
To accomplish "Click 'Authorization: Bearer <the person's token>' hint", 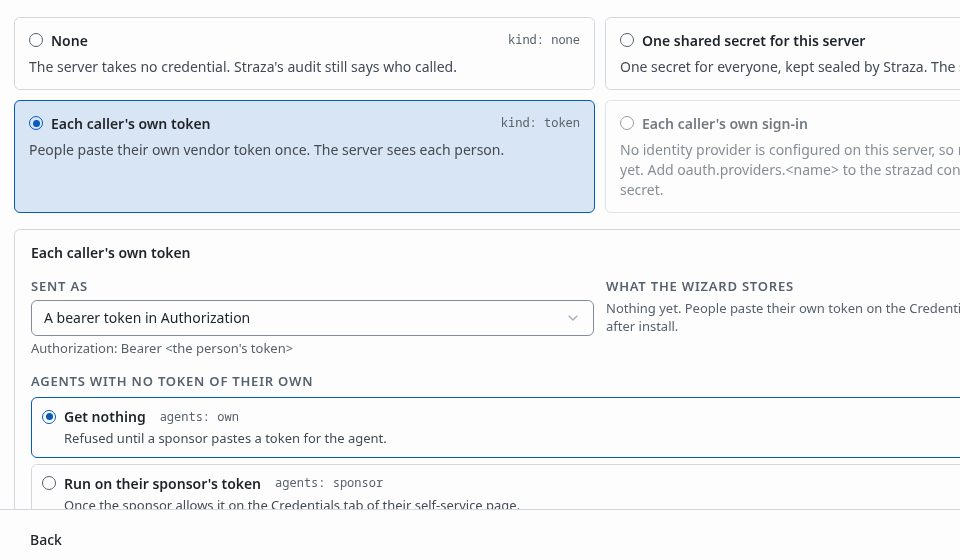I will pyautogui.click(x=162, y=348).
